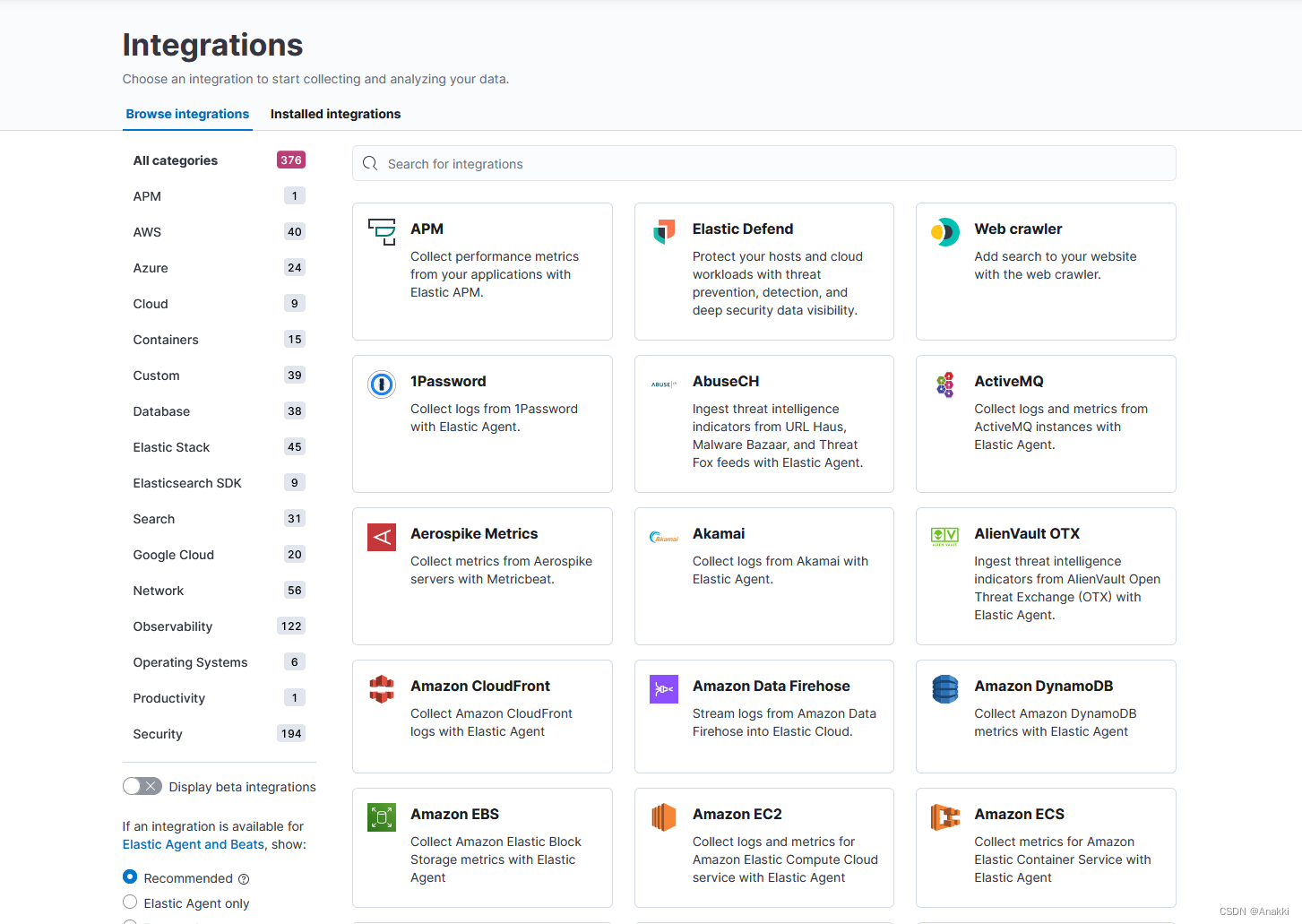This screenshot has width=1302, height=924.
Task: Open the Amazon EBS card title
Action: tap(454, 815)
